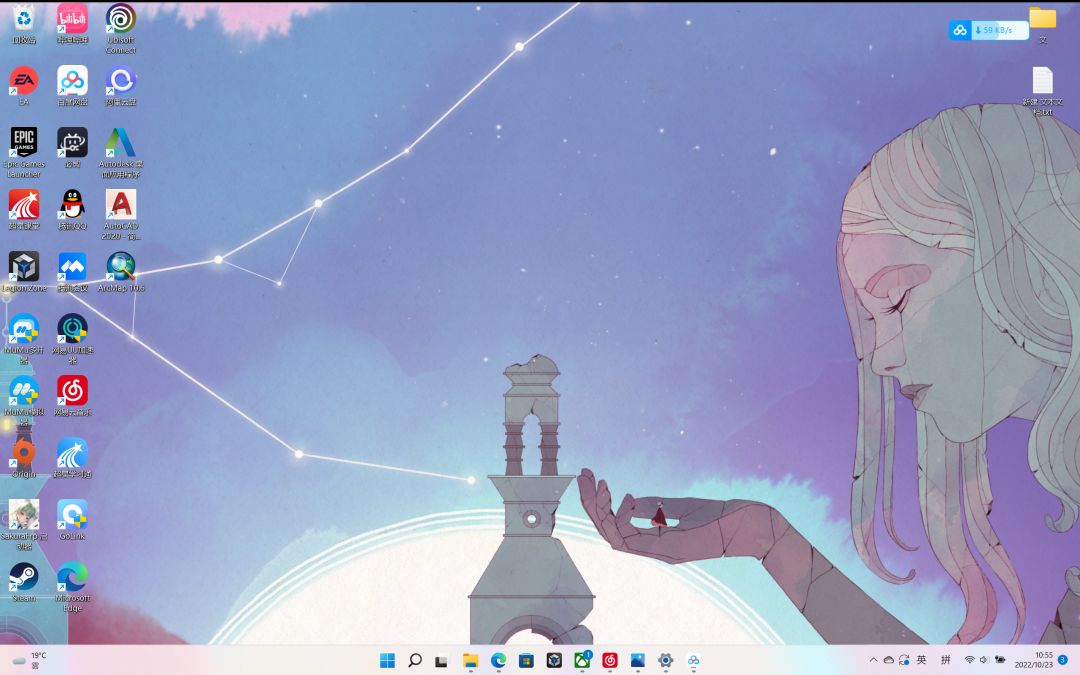Open Legion Zone taskbar icon
Viewport: 1080px width, 675px height.
coord(554,661)
